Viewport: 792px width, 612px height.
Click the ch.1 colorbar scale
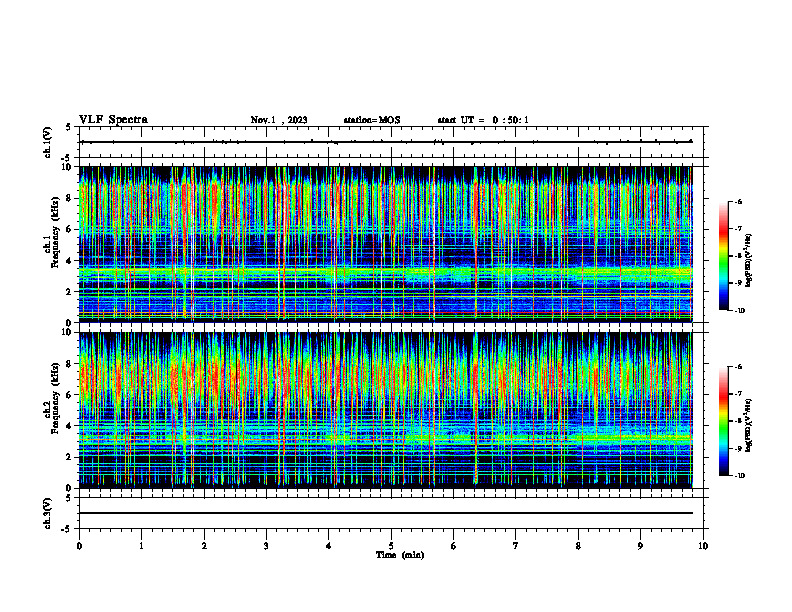click(x=724, y=256)
